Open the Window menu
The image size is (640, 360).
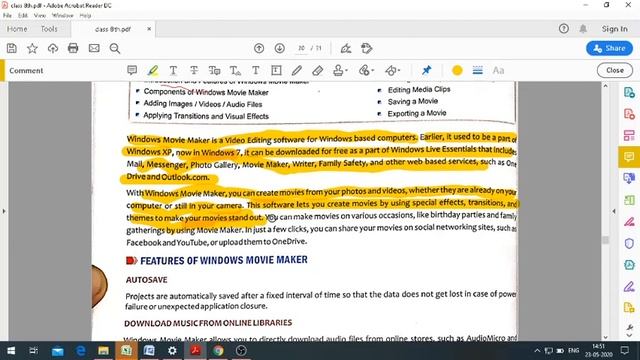(62, 16)
